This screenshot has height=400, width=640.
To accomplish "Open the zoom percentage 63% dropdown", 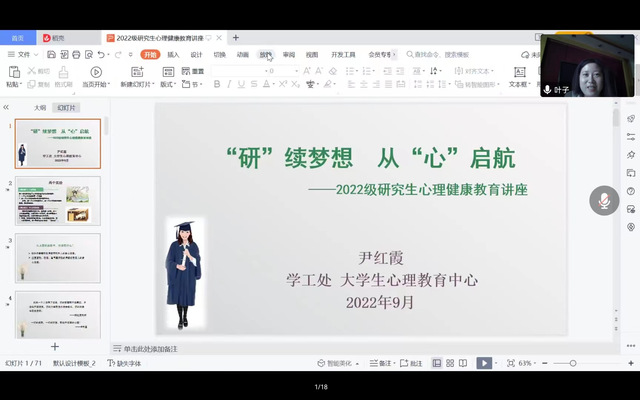I will pos(528,363).
